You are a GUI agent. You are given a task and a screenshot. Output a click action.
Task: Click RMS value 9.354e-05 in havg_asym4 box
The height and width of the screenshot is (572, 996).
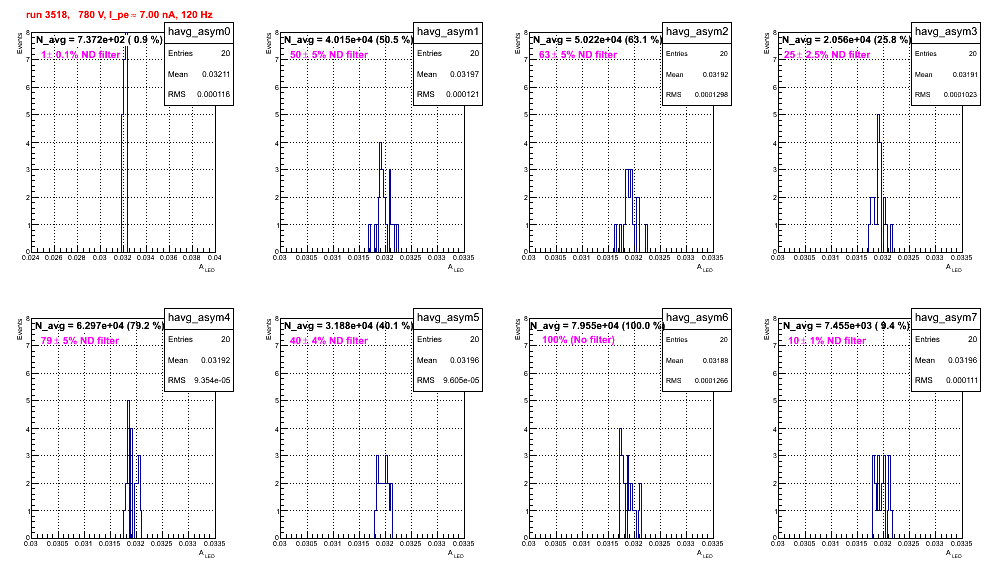click(212, 380)
